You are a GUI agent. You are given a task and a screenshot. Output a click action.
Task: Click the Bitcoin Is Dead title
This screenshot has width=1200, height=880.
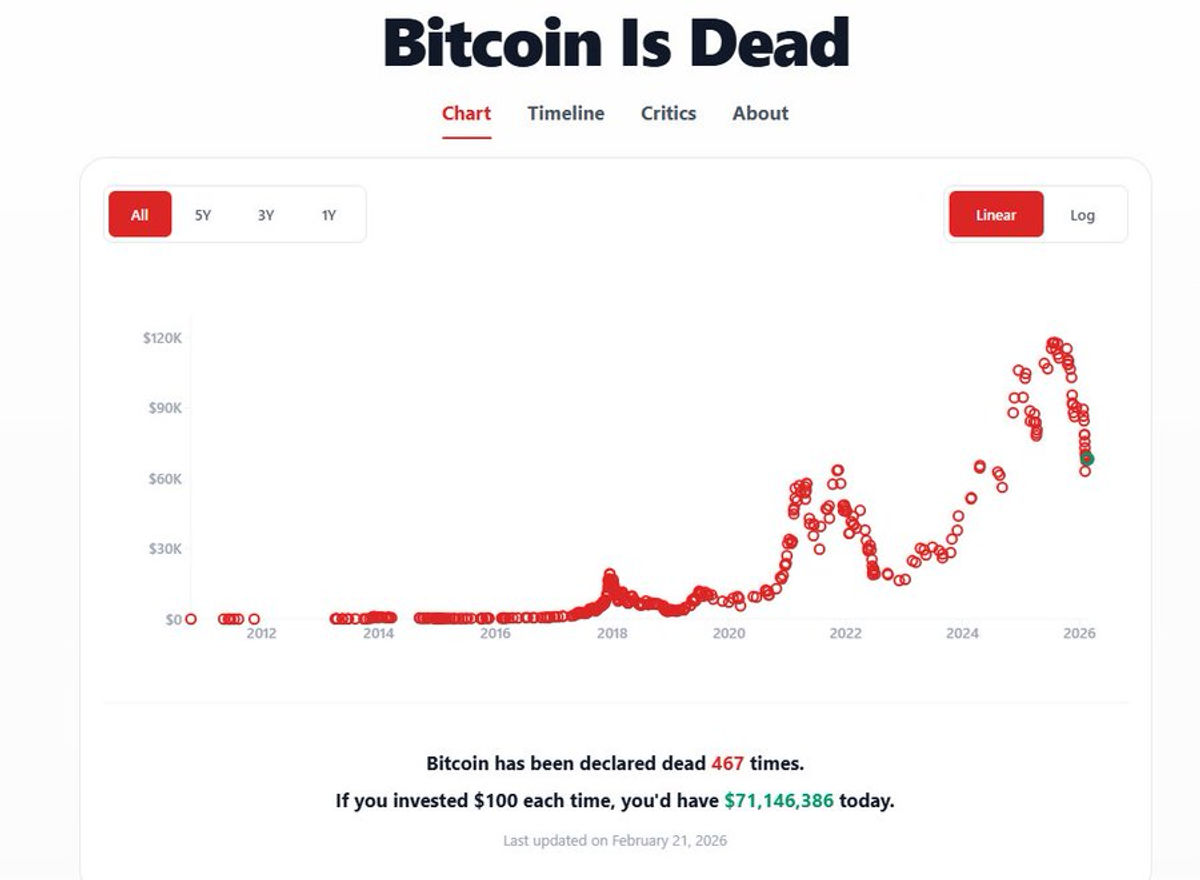coord(616,42)
